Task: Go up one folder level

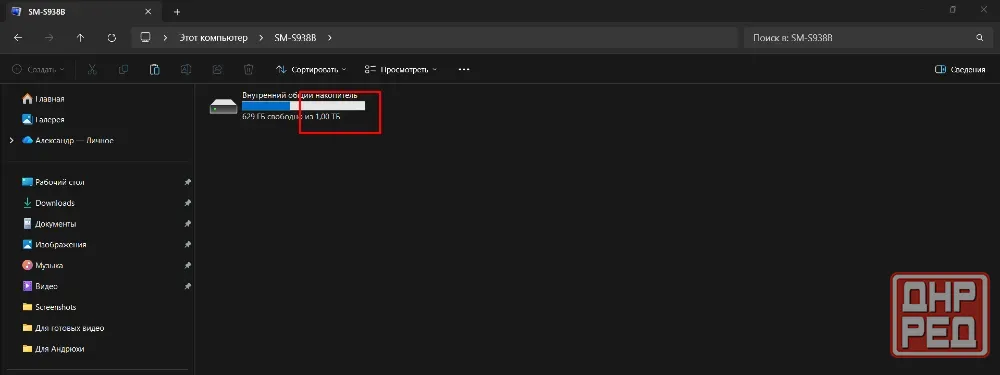Action: coord(80,38)
